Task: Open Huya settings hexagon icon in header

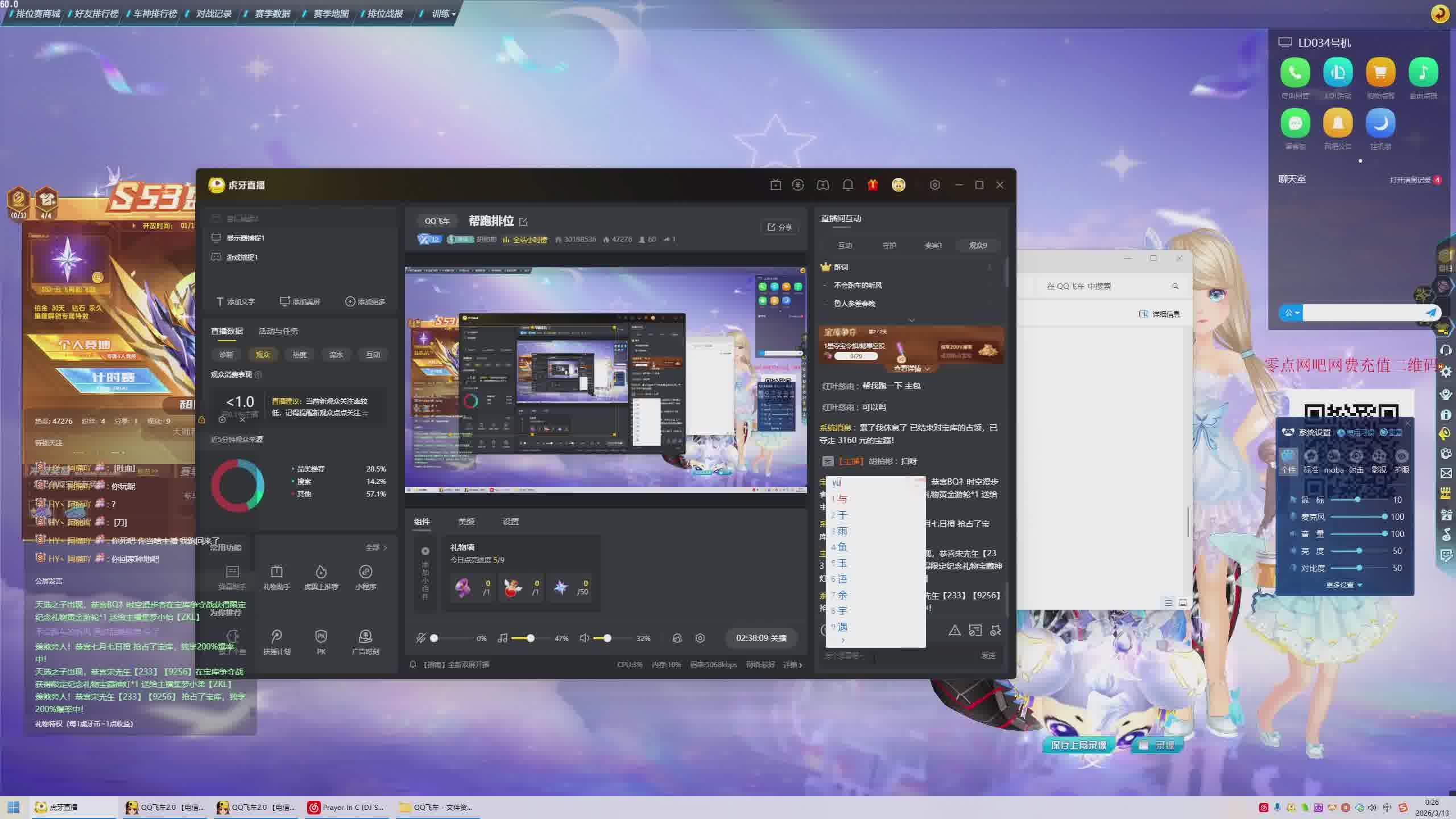Action: coord(934,185)
